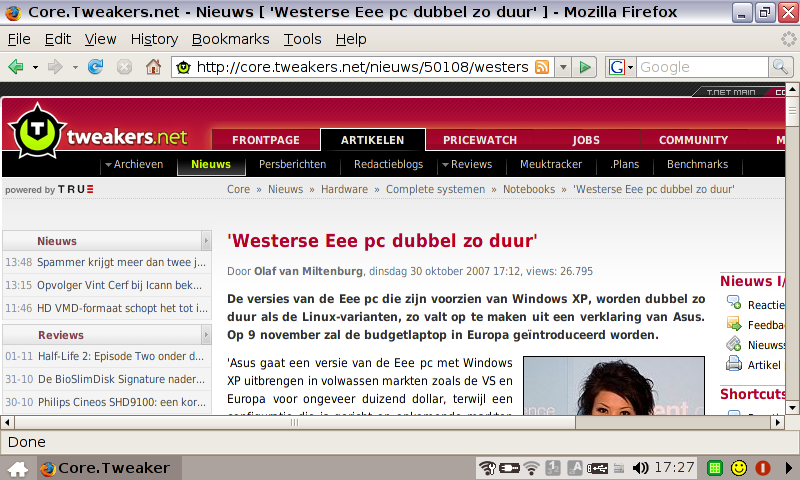This screenshot has height=480, width=800.
Task: Open 'Opvolger Vint Cerf bij Icann bek...' item
Action: click(x=119, y=285)
